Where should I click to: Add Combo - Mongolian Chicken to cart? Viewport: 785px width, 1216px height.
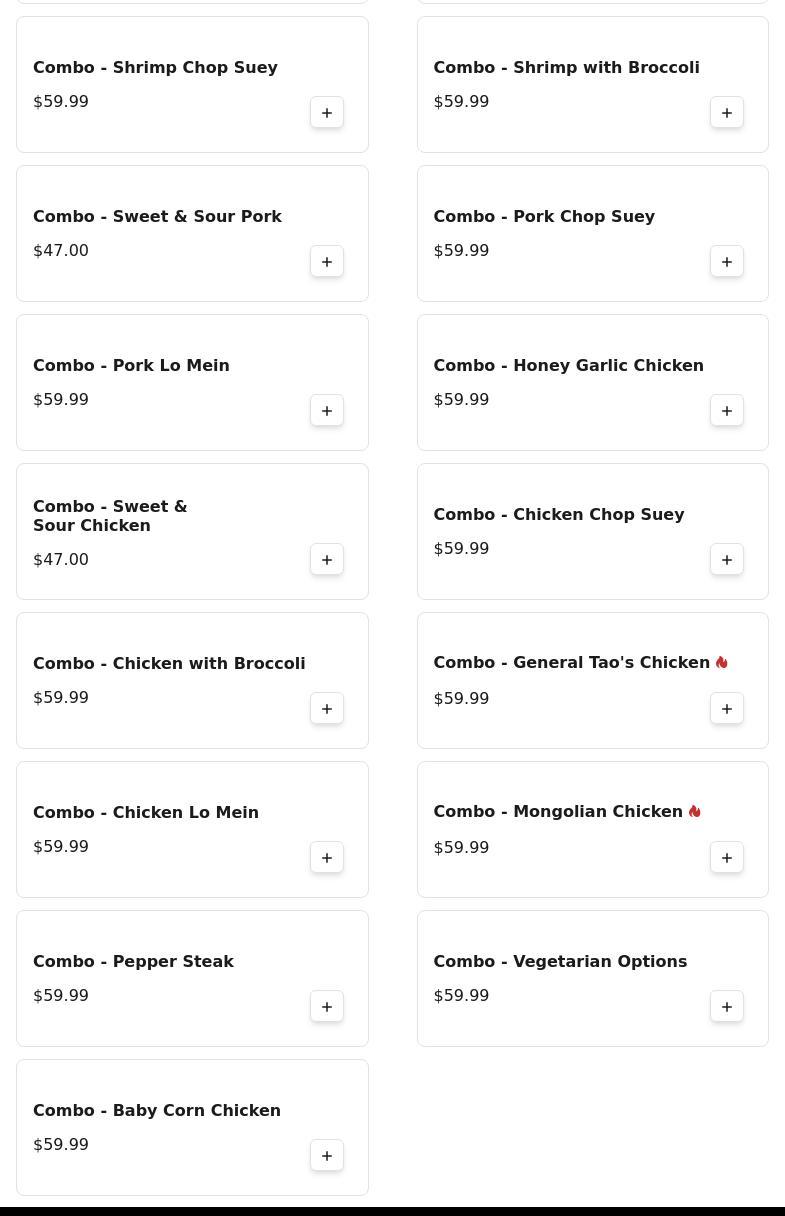[727, 858]
